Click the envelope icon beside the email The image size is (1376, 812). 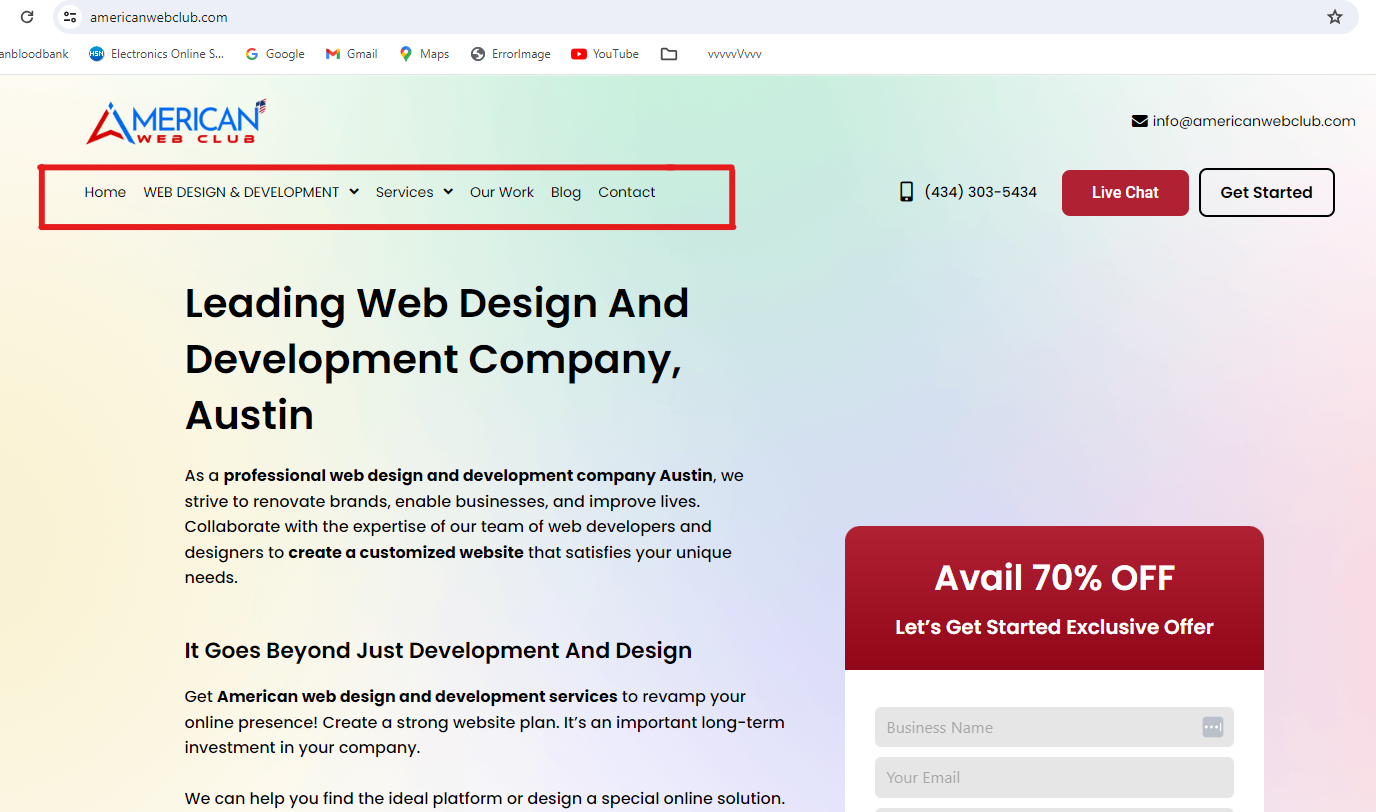pos(1139,121)
